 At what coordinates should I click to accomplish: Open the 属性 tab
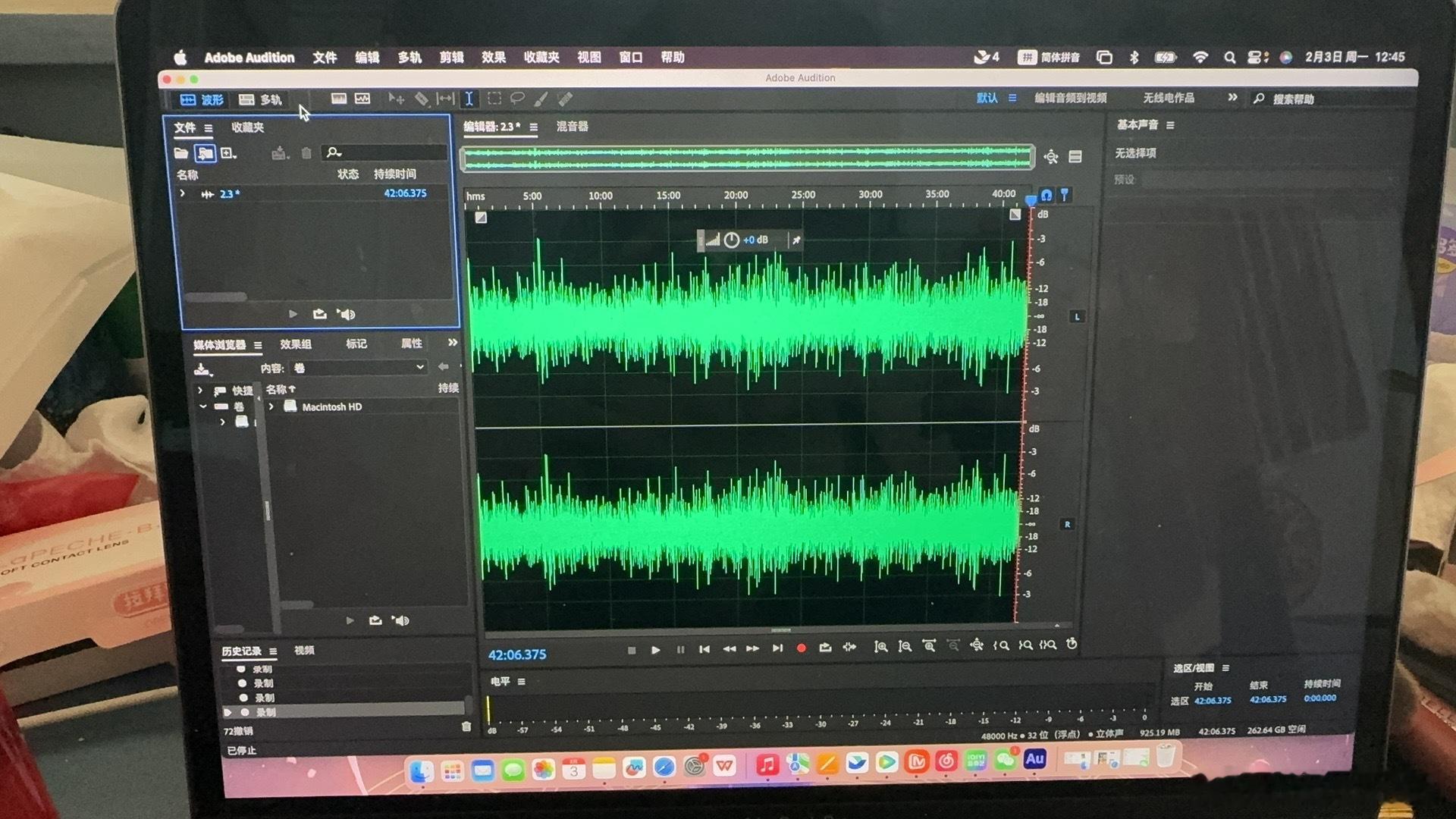click(x=412, y=344)
